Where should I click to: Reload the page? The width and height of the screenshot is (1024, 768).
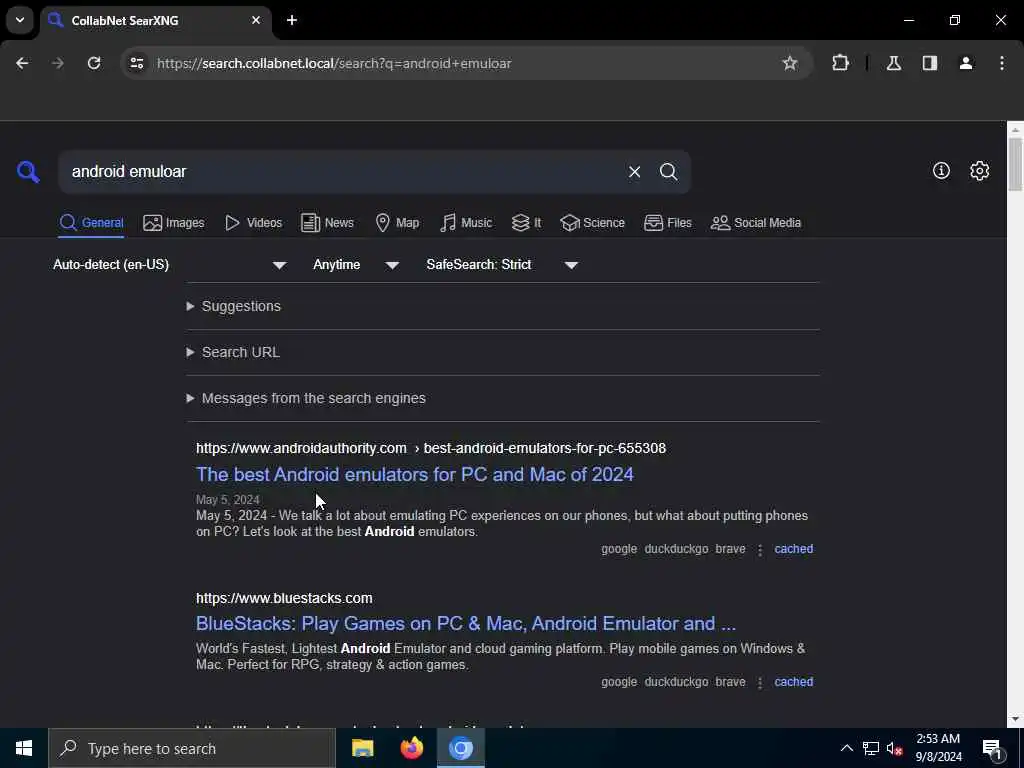[94, 63]
